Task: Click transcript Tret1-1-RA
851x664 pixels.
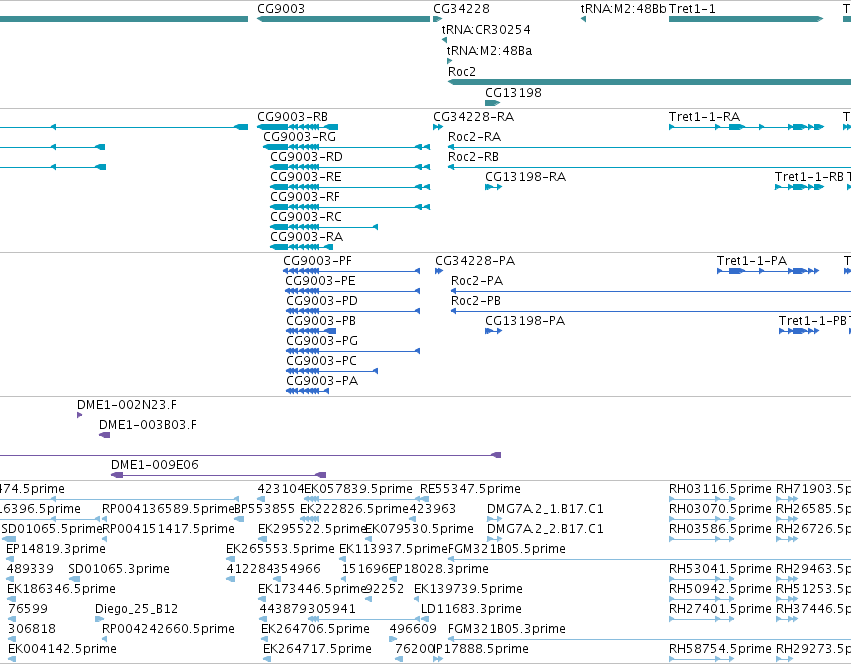Action: (704, 117)
